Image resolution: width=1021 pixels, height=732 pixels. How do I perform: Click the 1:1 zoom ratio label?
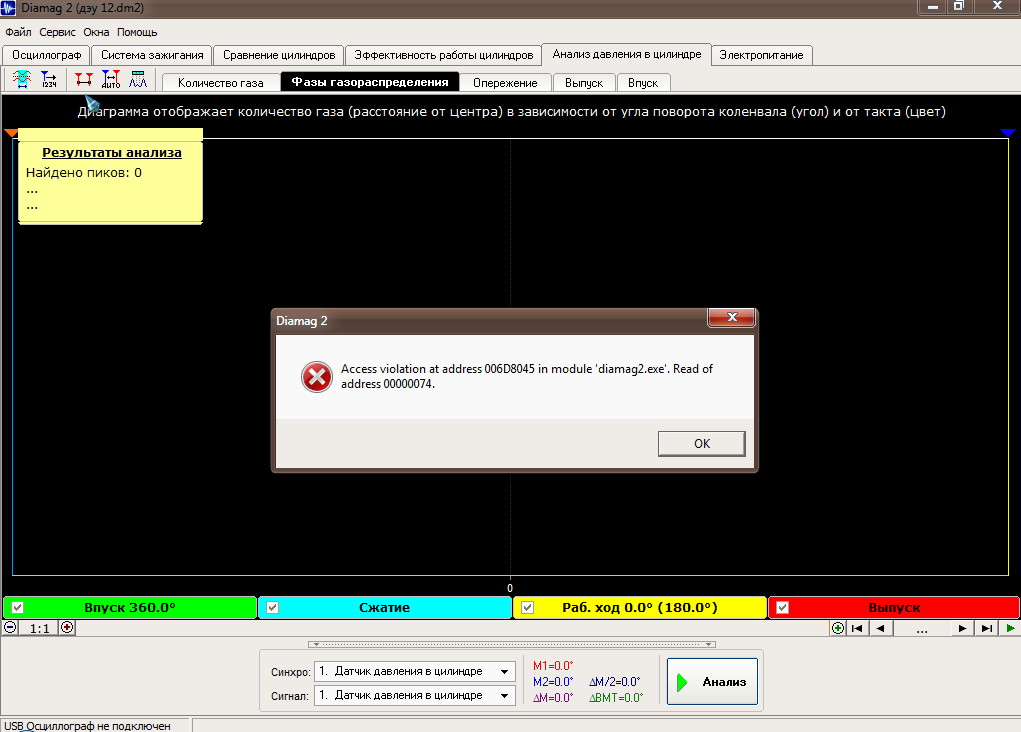(x=39, y=628)
